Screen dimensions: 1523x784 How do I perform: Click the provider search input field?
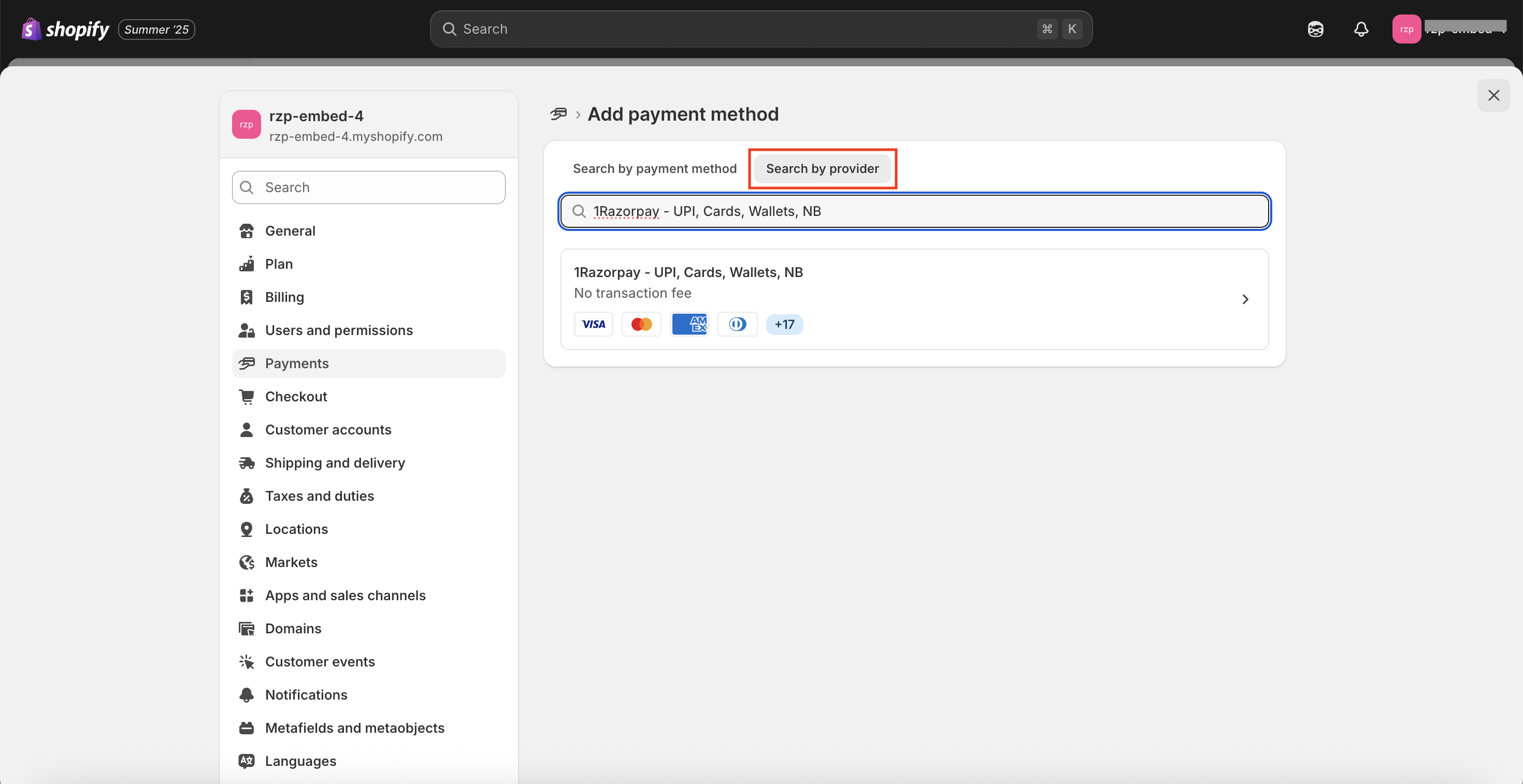[x=914, y=211]
